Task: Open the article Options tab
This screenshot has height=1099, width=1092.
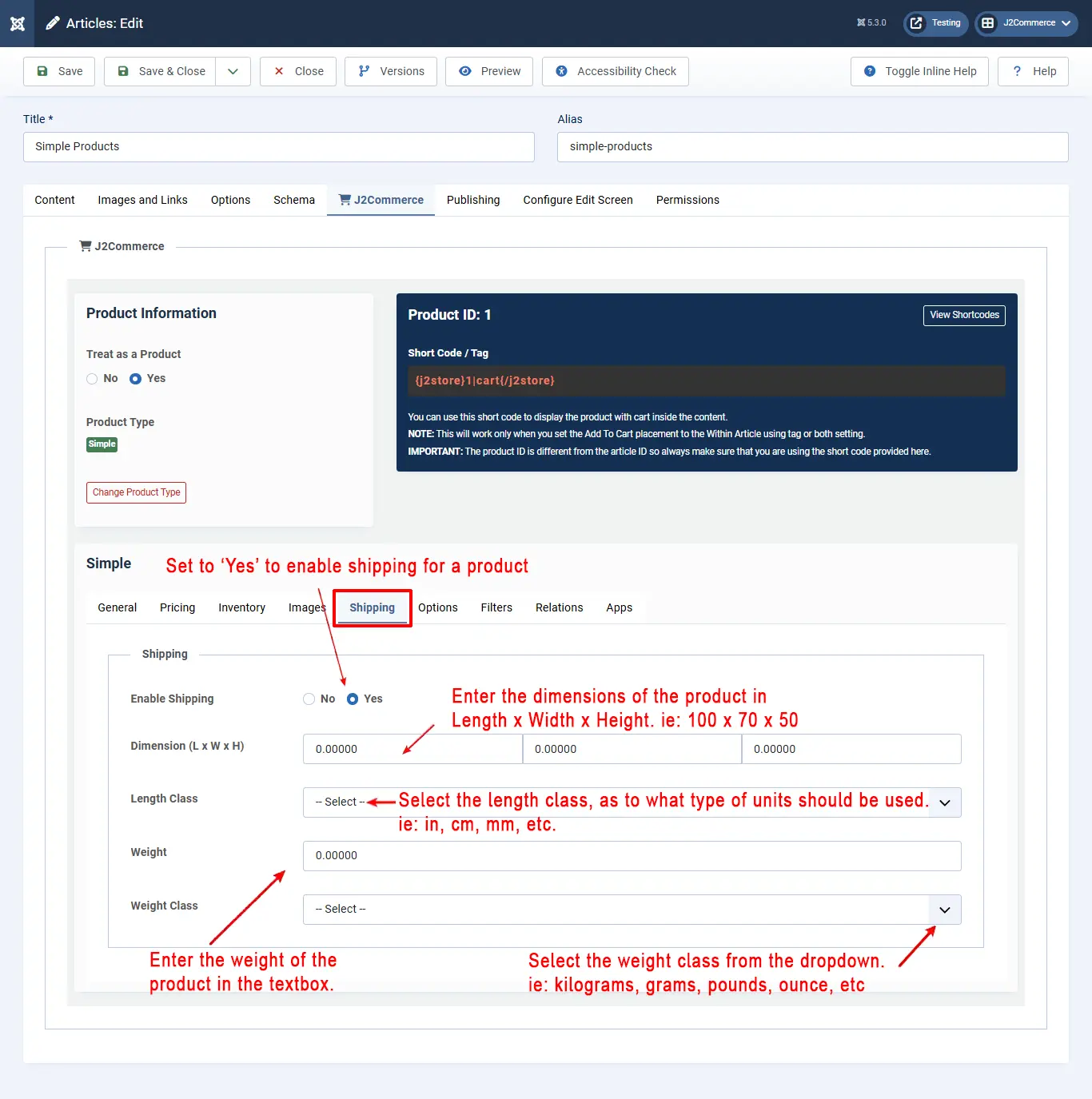Action: coord(230,200)
